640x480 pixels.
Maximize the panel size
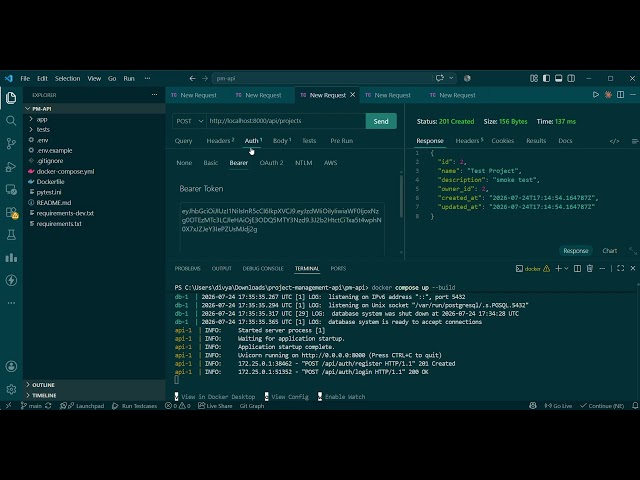coord(620,268)
